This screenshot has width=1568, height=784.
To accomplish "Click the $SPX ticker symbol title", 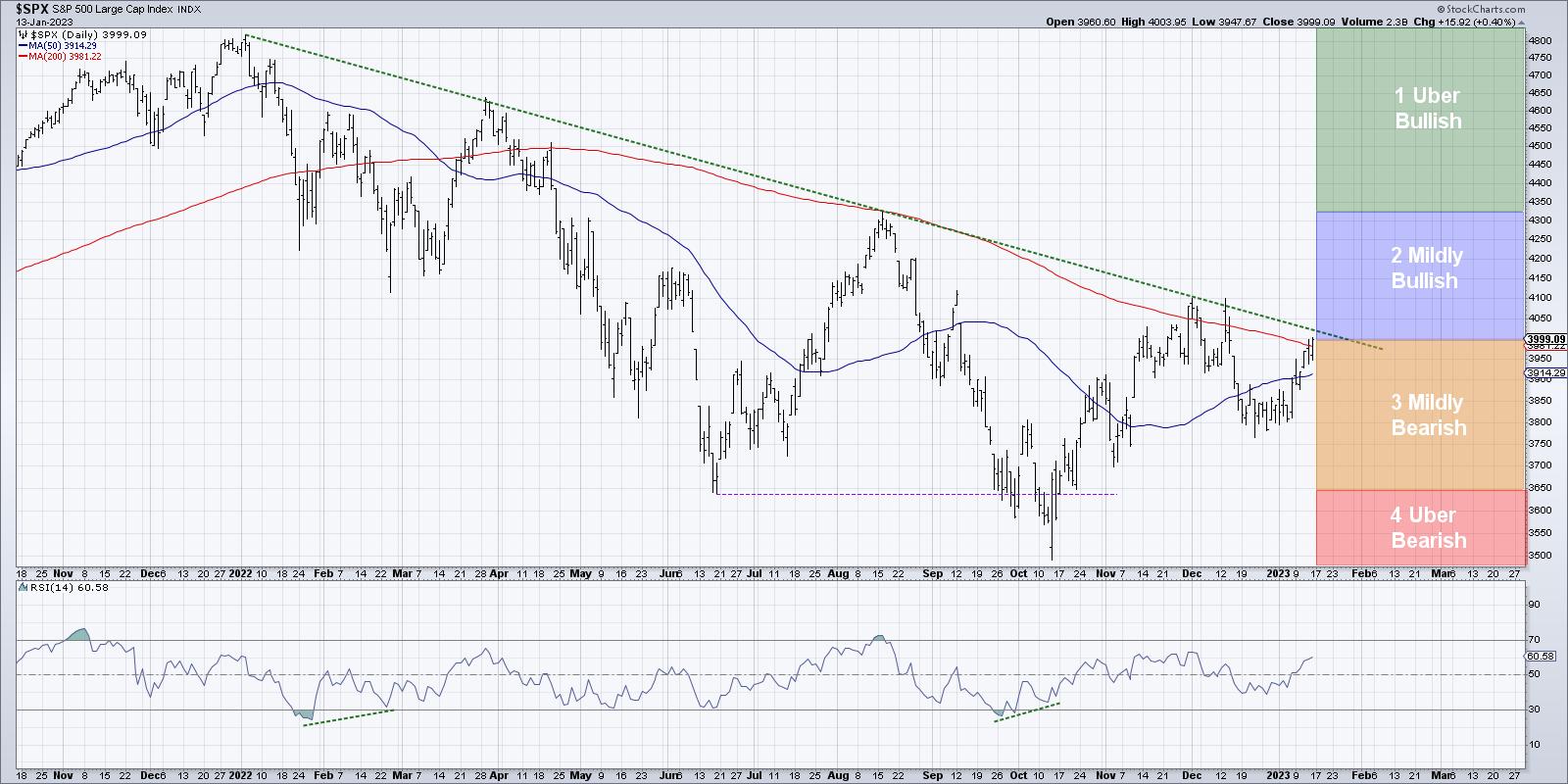I will [x=32, y=9].
